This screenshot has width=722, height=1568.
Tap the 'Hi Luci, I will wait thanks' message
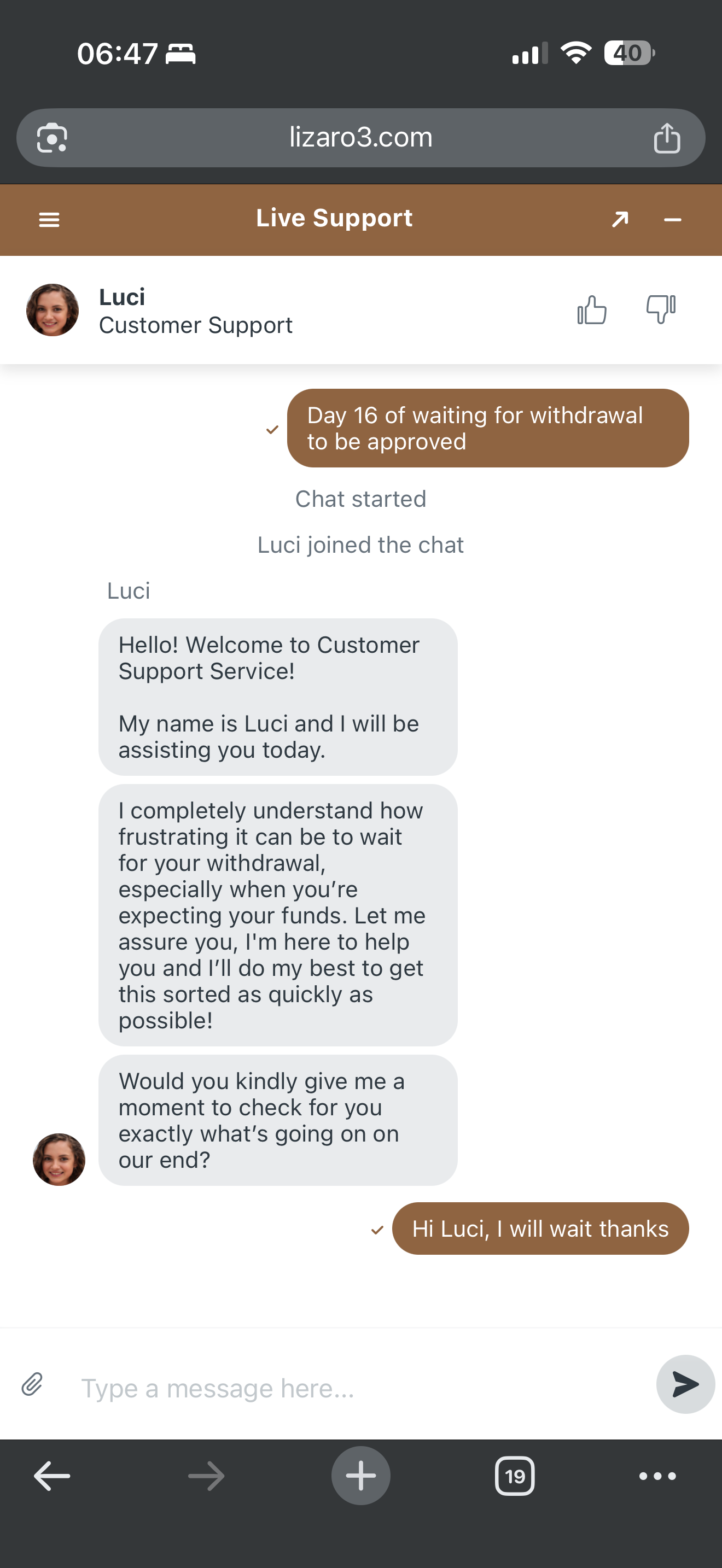click(540, 1228)
